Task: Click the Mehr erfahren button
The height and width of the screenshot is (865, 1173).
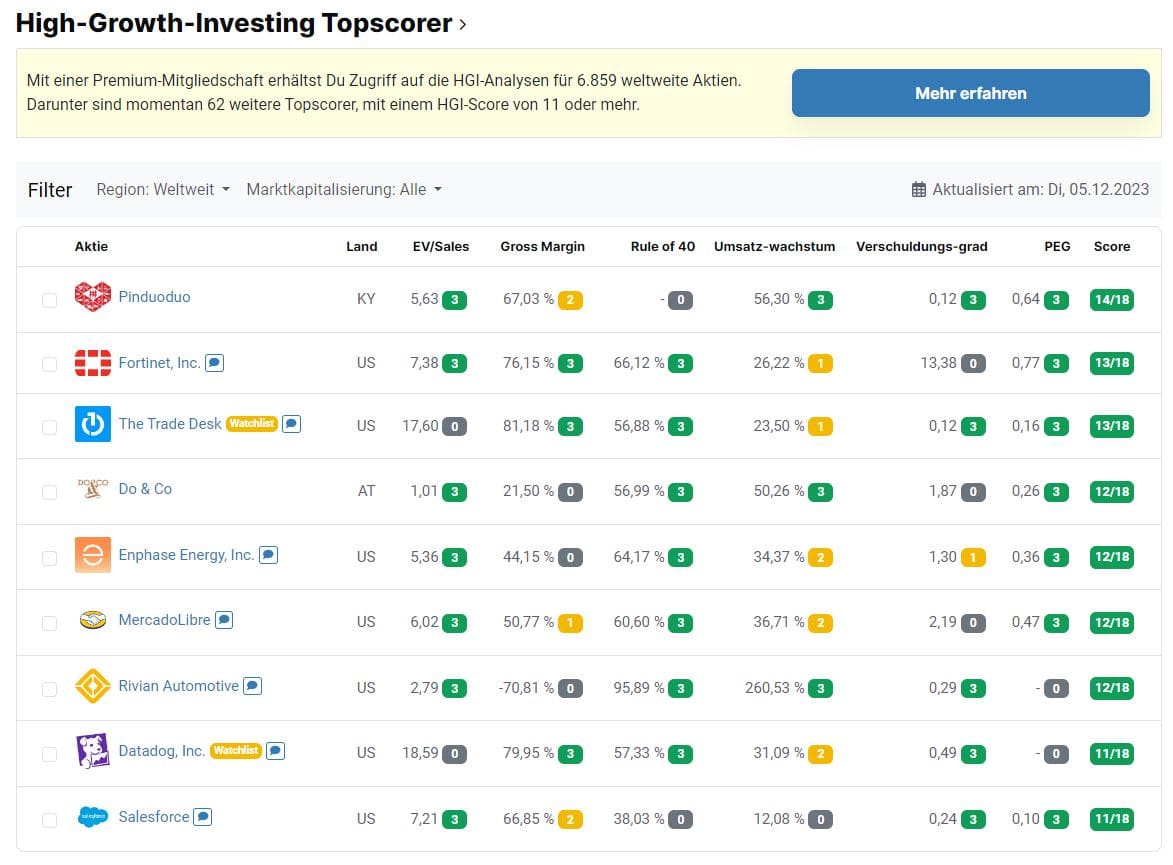Action: 969,92
